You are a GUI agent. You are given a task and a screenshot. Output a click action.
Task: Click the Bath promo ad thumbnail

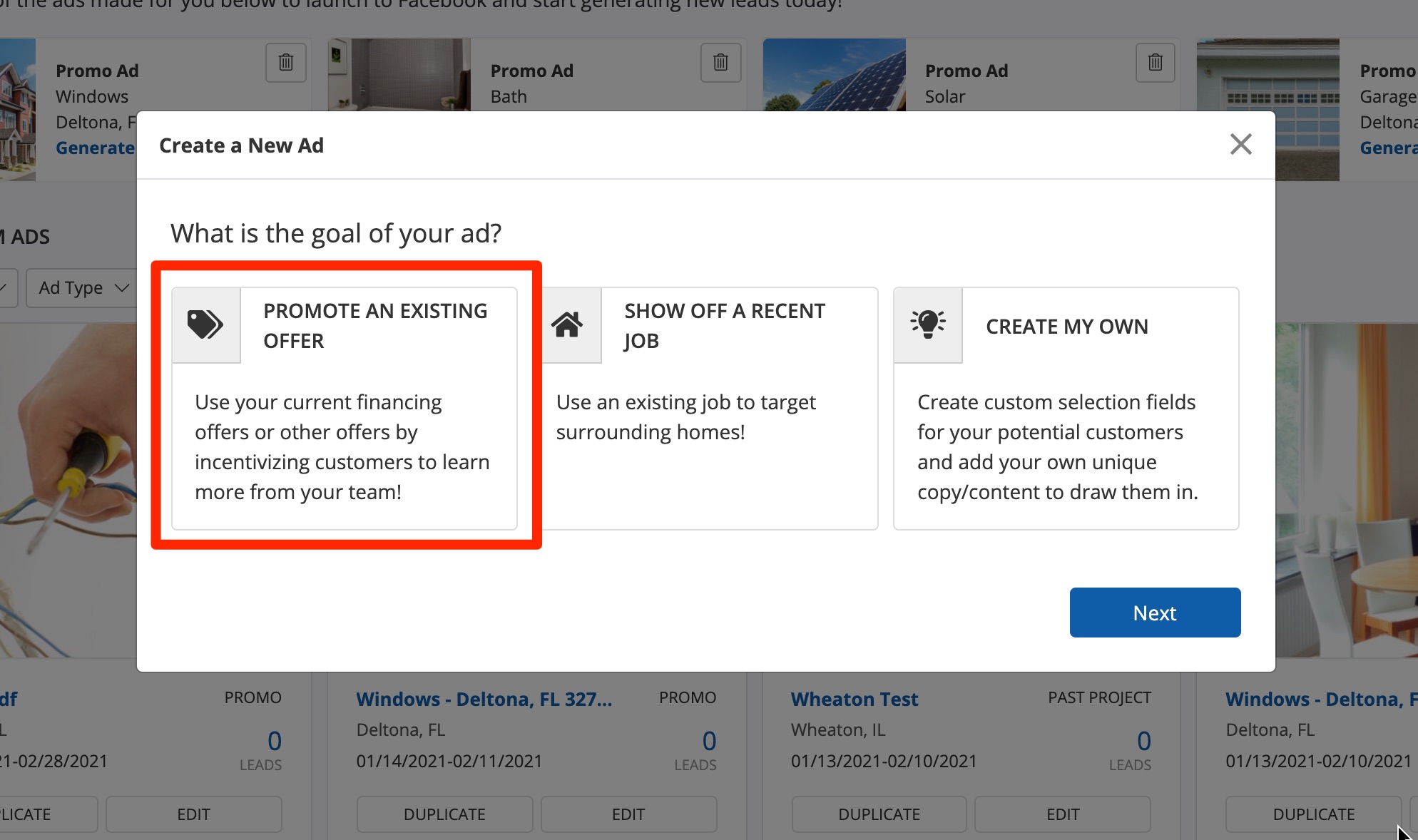tap(399, 75)
